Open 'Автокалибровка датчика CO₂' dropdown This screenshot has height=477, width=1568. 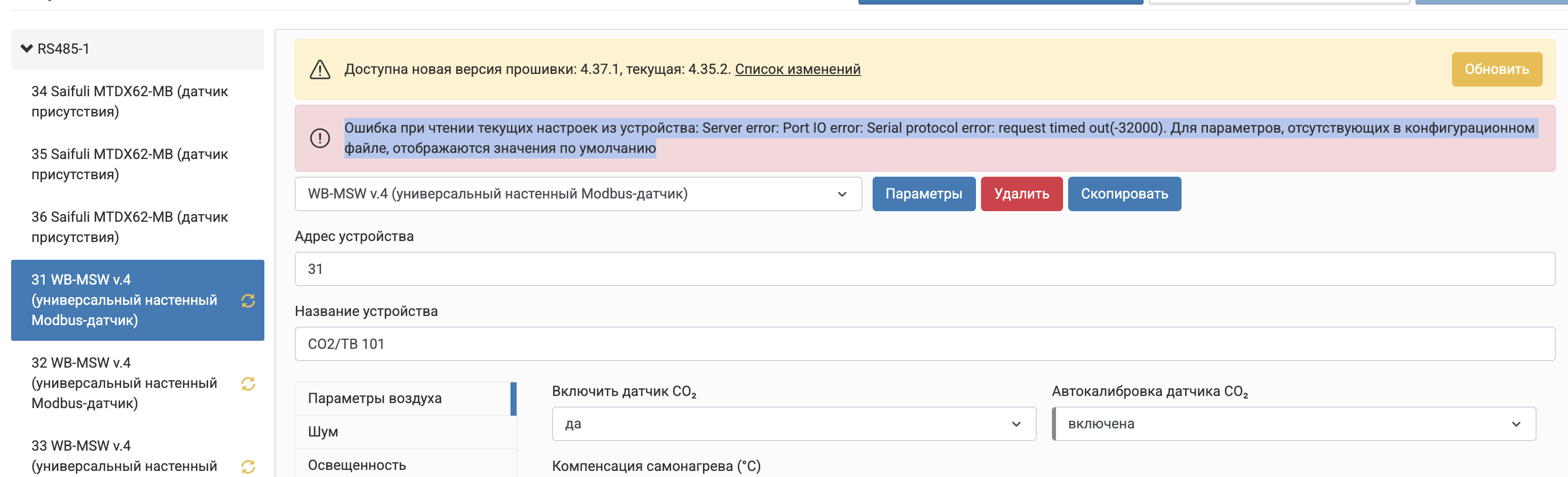[1294, 424]
